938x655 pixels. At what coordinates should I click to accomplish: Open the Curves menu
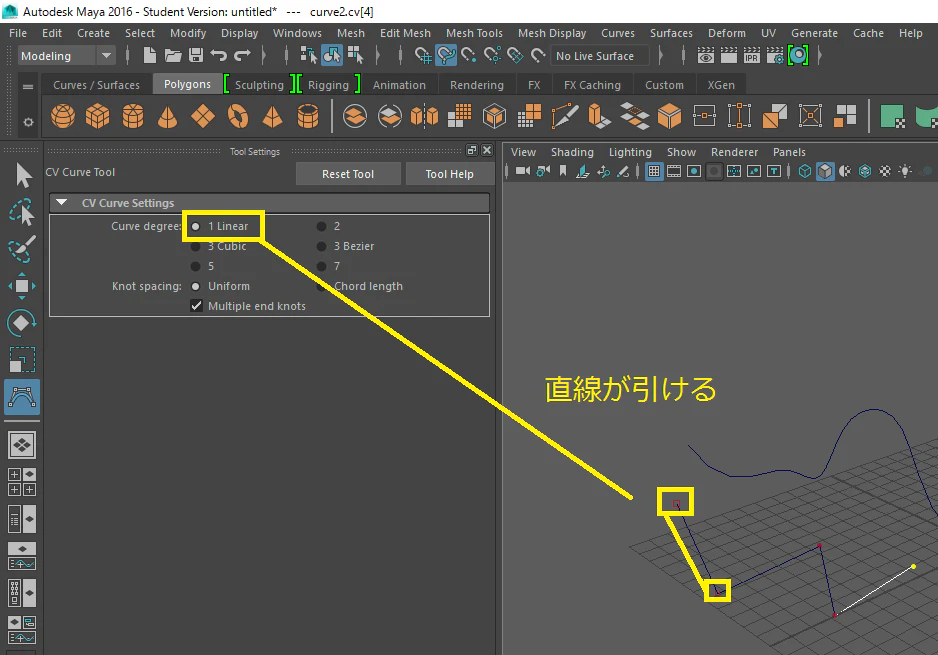tap(617, 33)
